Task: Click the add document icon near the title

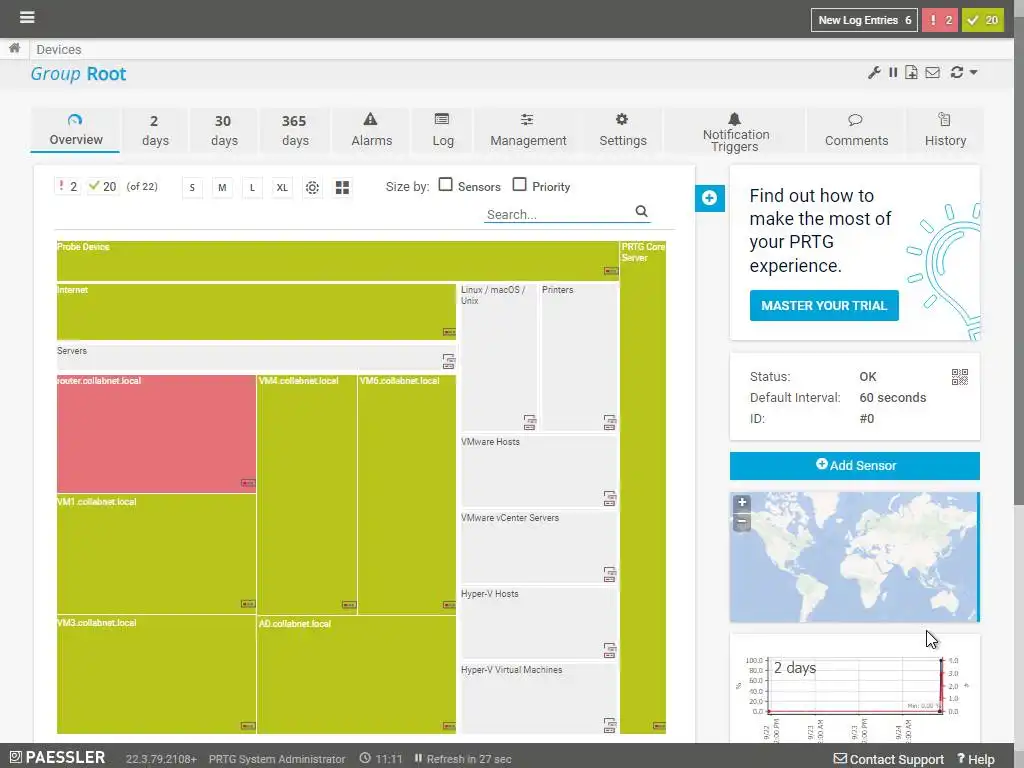Action: pyautogui.click(x=911, y=72)
